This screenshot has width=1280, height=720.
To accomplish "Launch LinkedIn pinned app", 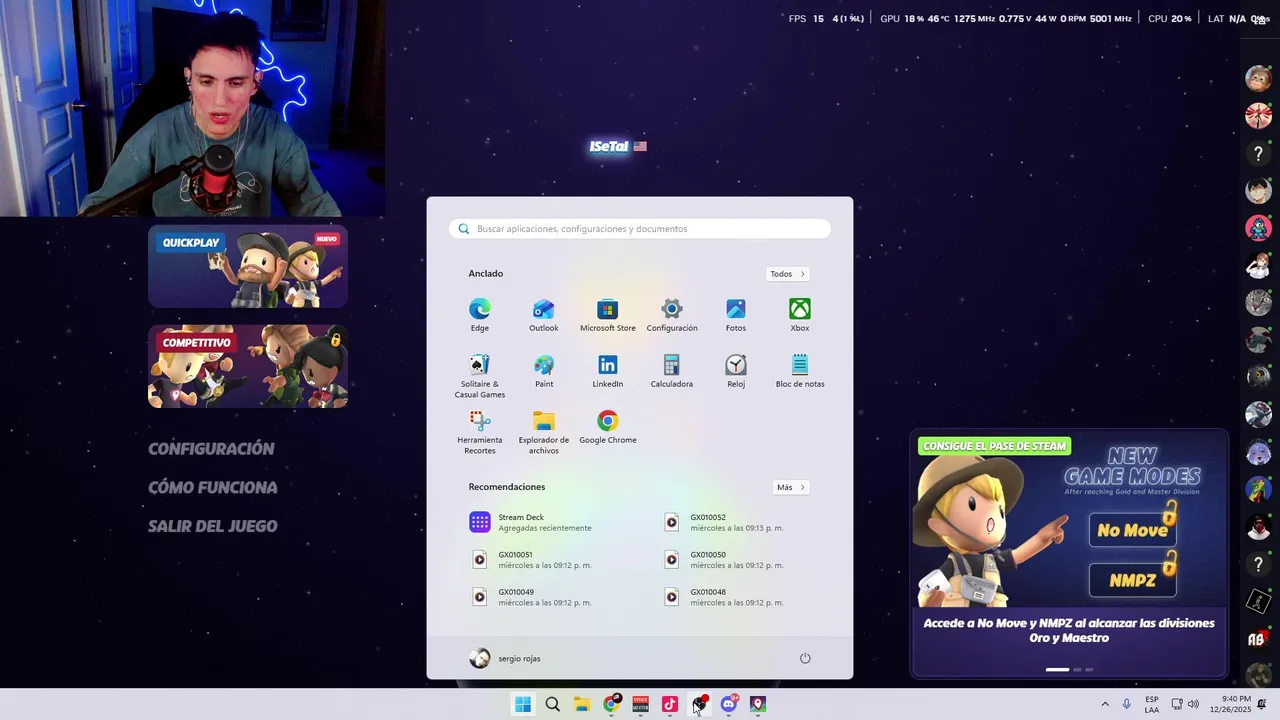I will pyautogui.click(x=608, y=371).
